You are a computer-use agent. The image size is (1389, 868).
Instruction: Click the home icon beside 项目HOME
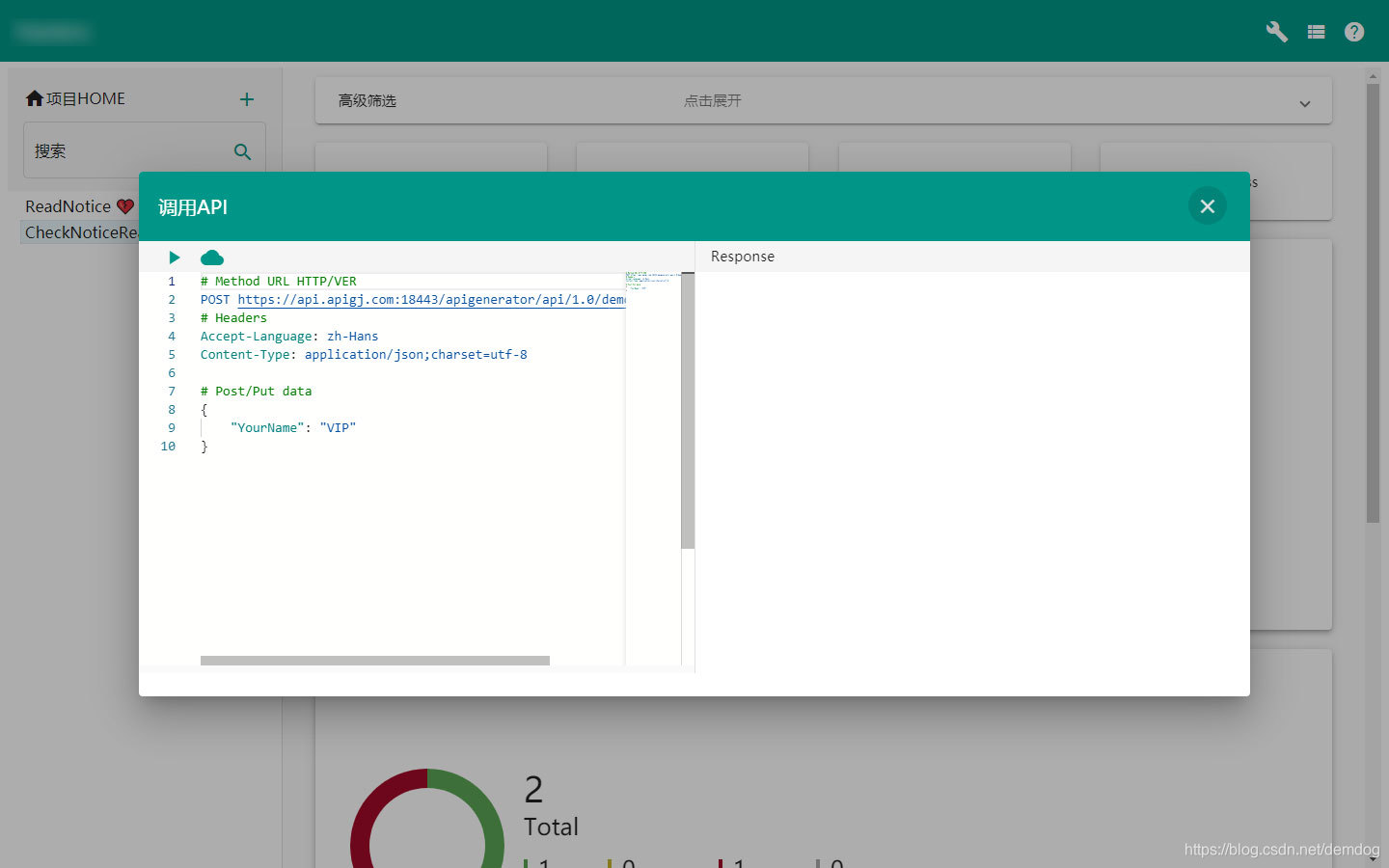pos(35,98)
